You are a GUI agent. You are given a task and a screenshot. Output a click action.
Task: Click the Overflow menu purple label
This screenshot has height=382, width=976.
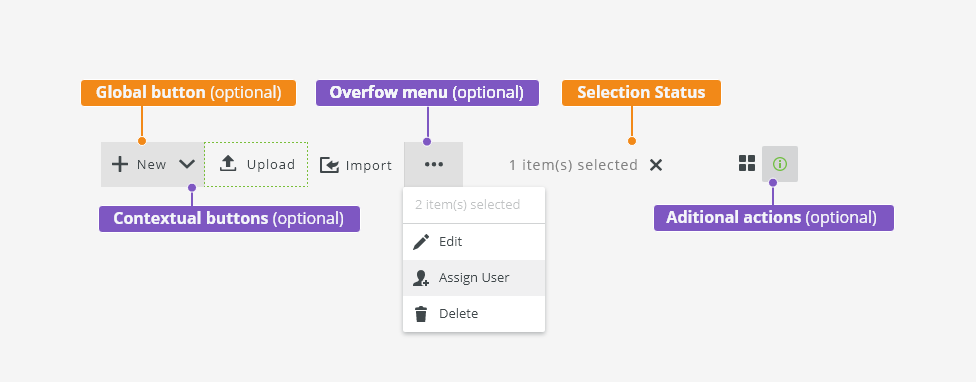click(x=427, y=93)
